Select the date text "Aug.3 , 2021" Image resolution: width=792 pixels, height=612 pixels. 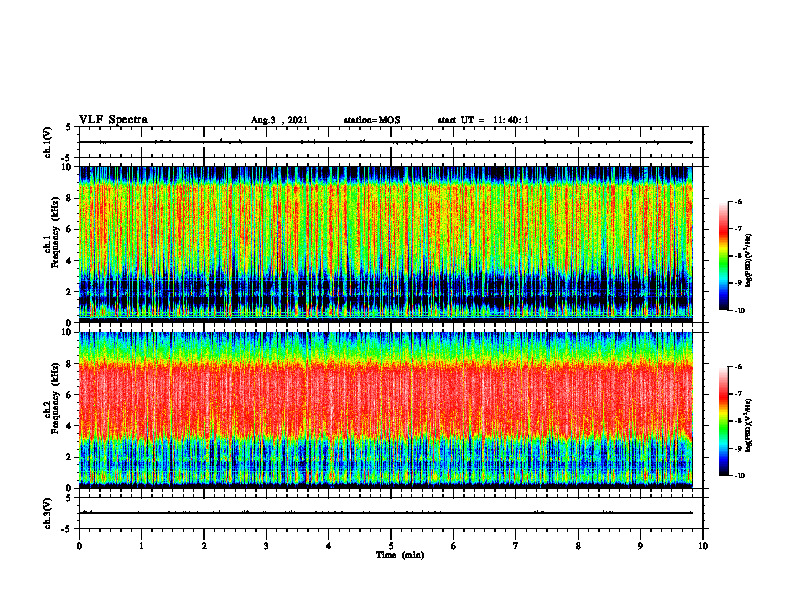pos(279,120)
